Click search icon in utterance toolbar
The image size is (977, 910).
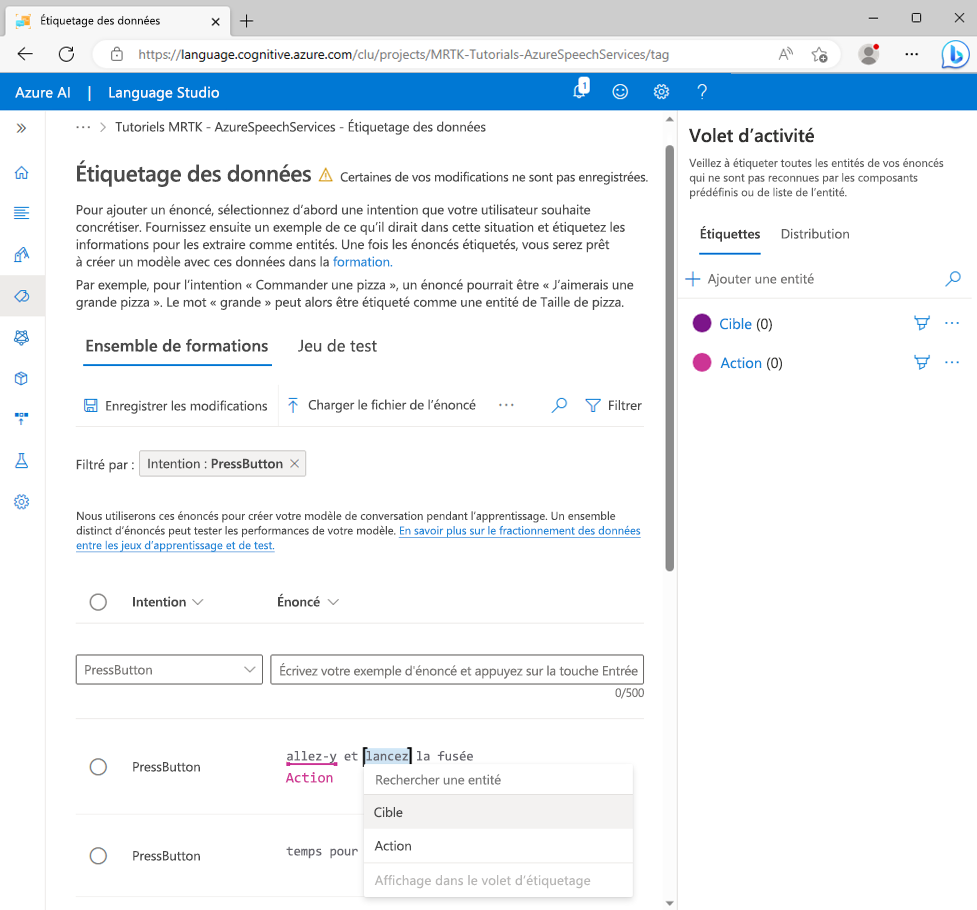[x=559, y=405]
